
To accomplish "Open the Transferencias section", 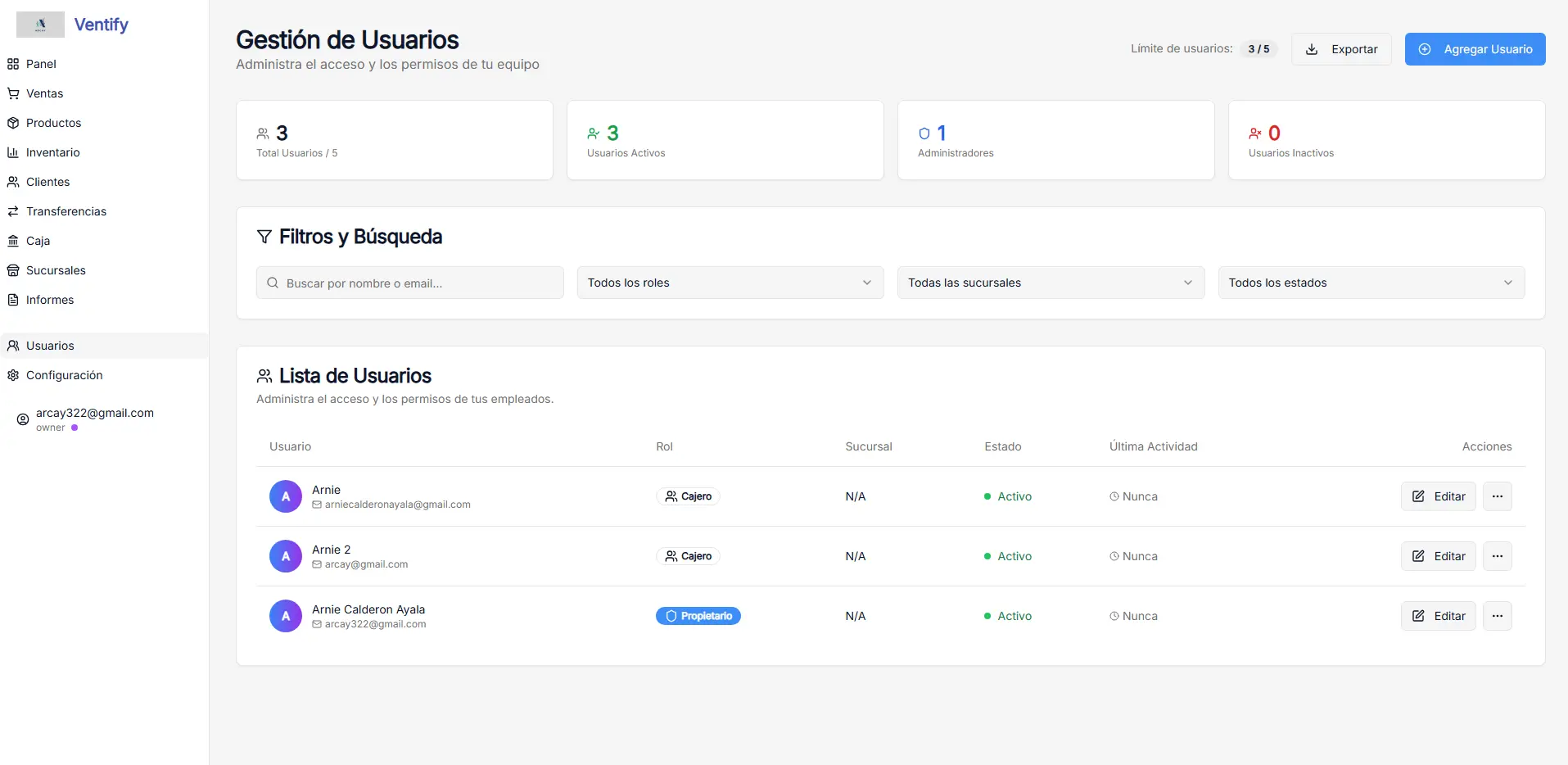I will pyautogui.click(x=66, y=211).
